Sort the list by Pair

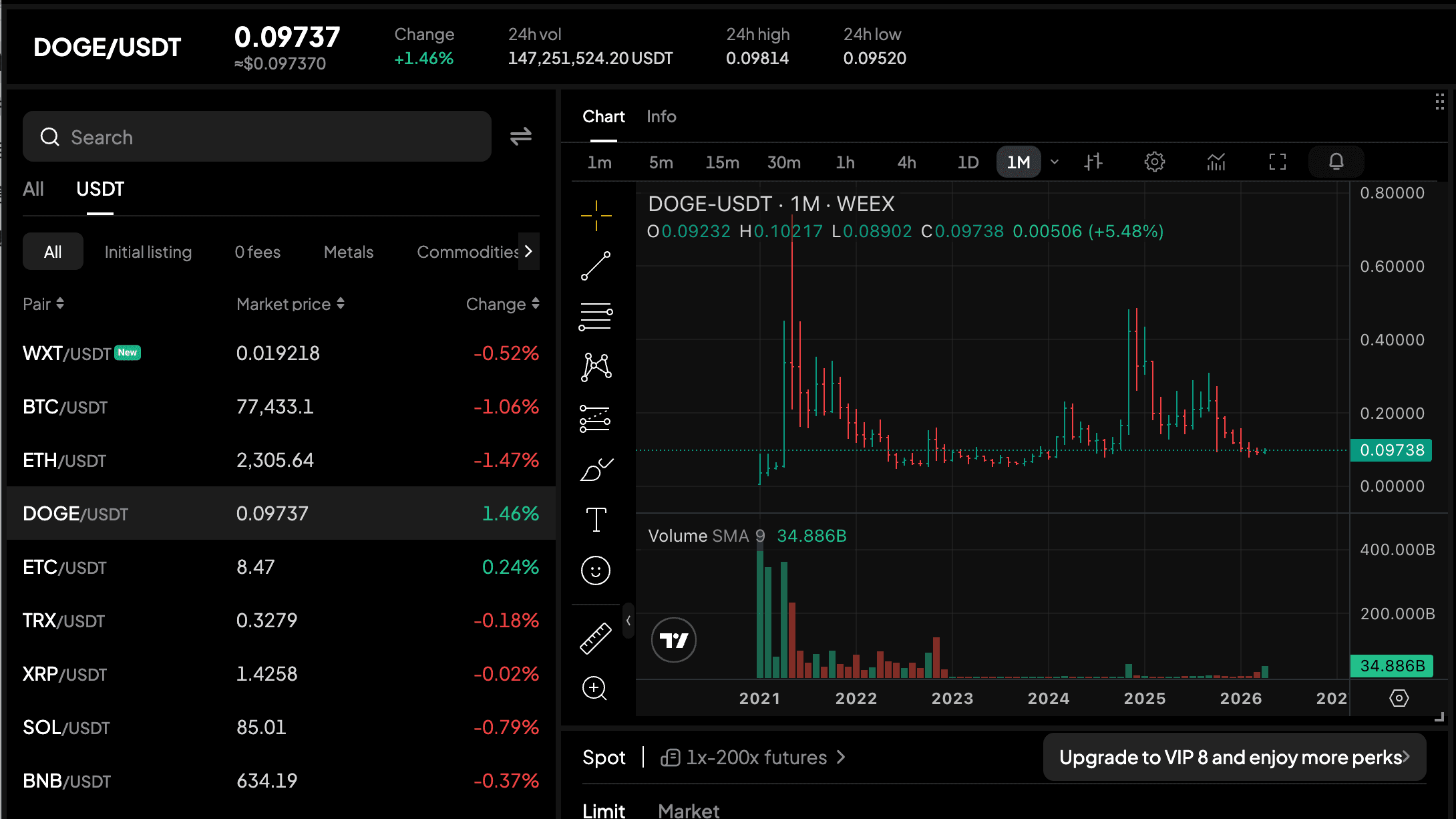(43, 304)
